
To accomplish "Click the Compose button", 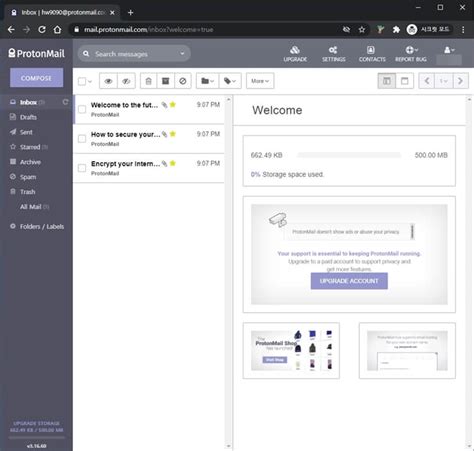I will click(x=36, y=78).
